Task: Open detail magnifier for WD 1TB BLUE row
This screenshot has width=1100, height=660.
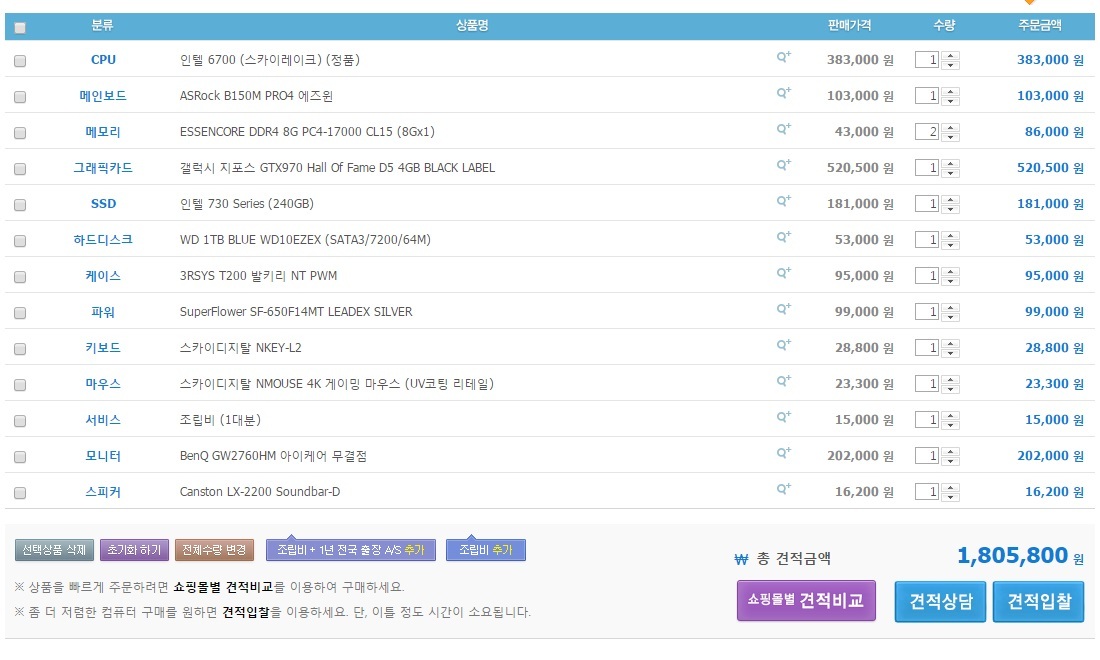Action: point(784,237)
